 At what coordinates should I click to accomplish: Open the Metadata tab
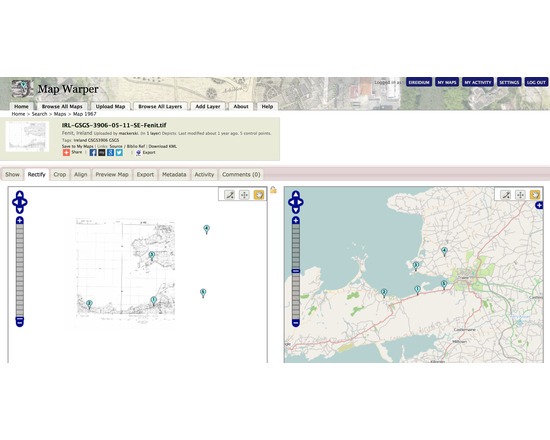[174, 174]
